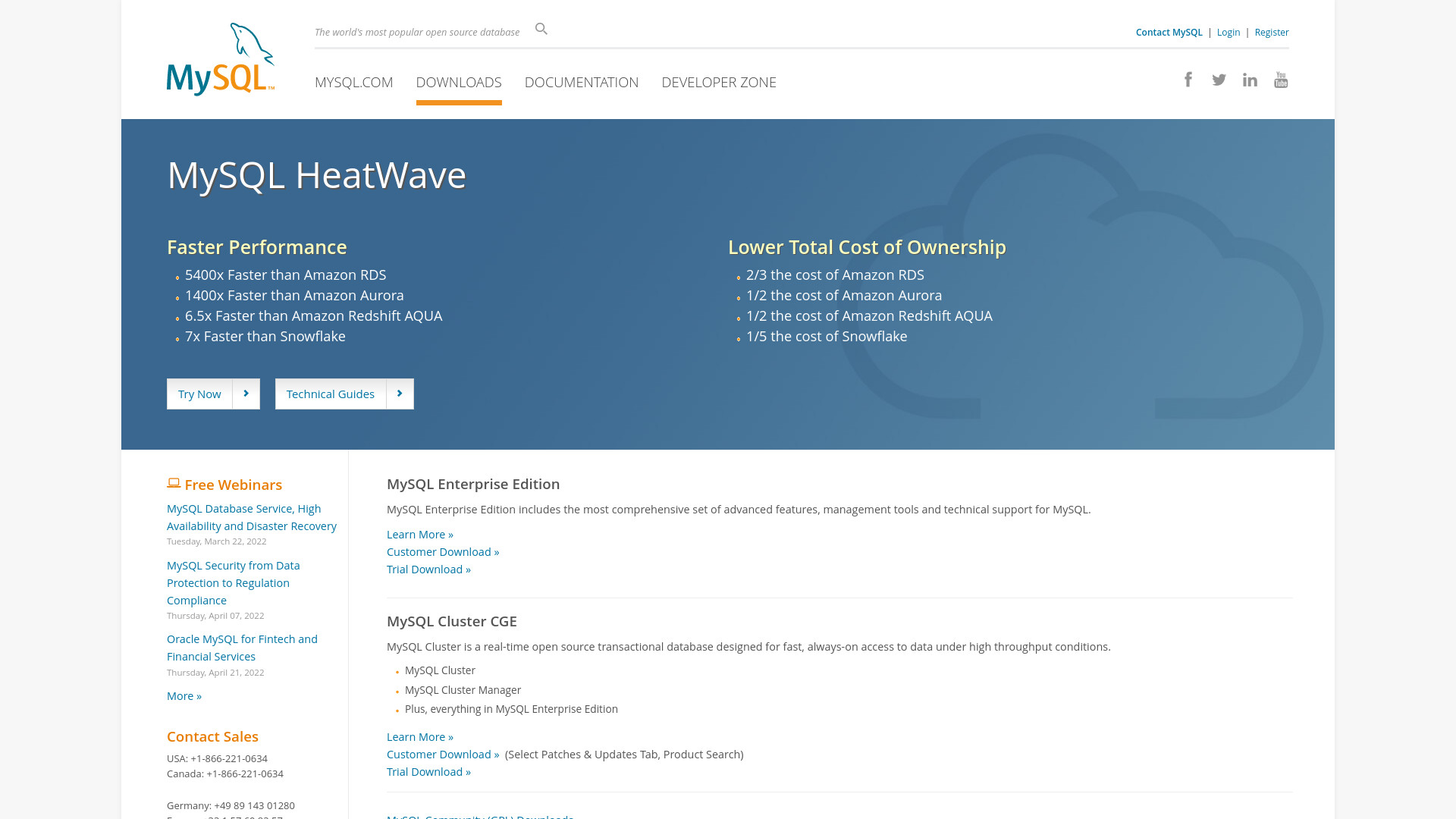Open the DEVELOPER ZONE nav item
Screen dimensions: 1456x819
719,82
